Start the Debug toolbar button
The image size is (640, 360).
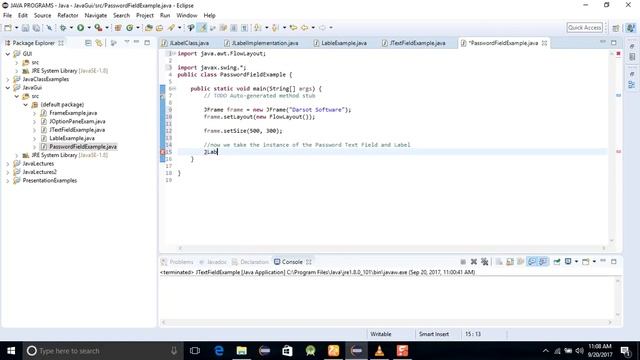(x=63, y=28)
